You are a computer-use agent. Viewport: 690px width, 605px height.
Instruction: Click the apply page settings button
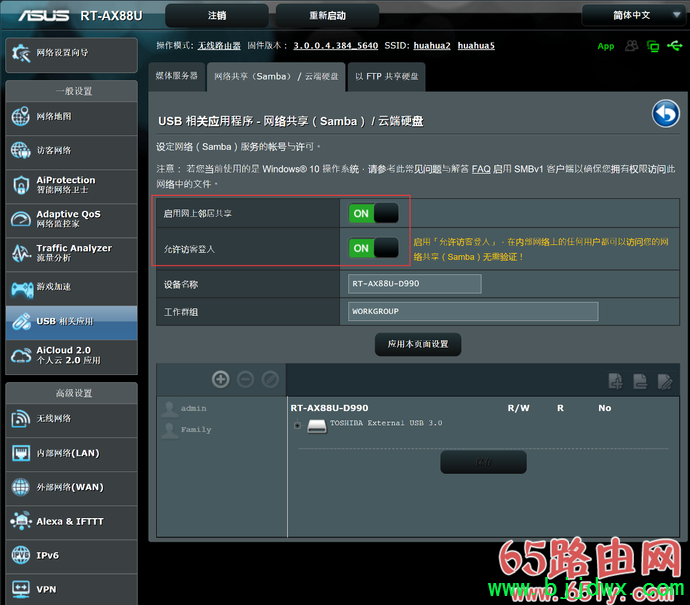pyautogui.click(x=418, y=344)
